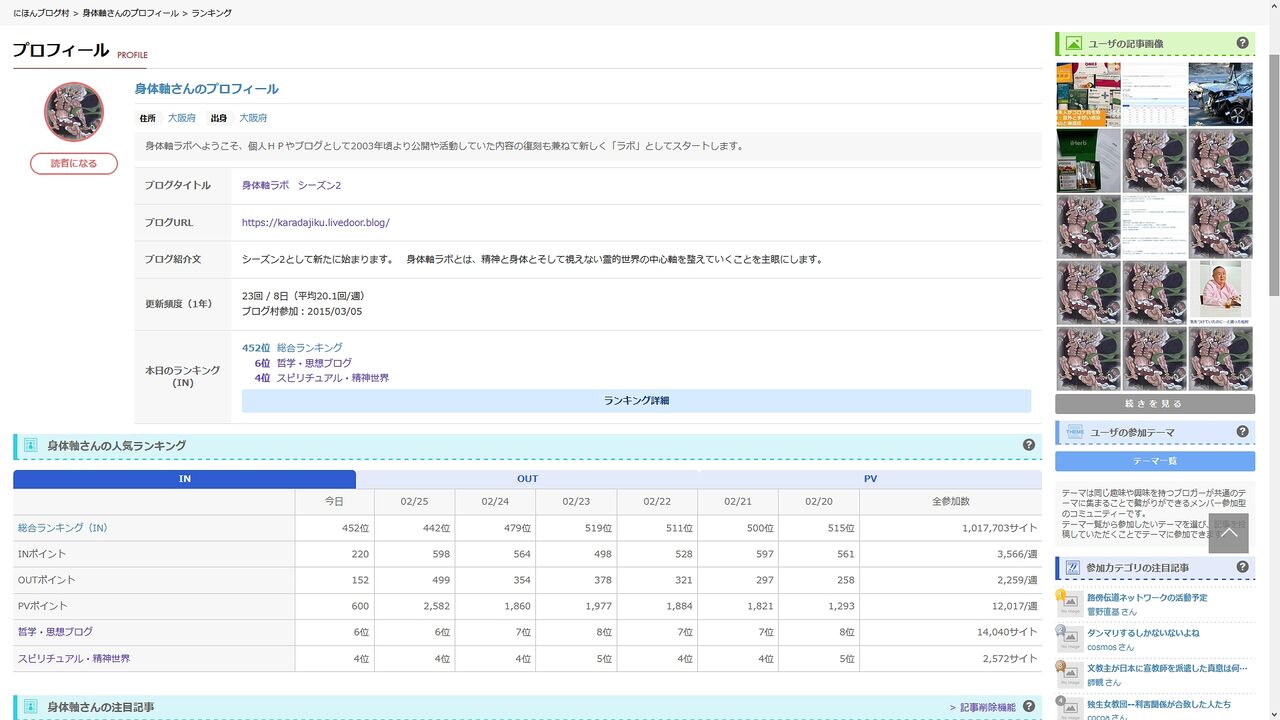Open the book covers article thumbnail
1280x720 pixels.
[x=1088, y=95]
